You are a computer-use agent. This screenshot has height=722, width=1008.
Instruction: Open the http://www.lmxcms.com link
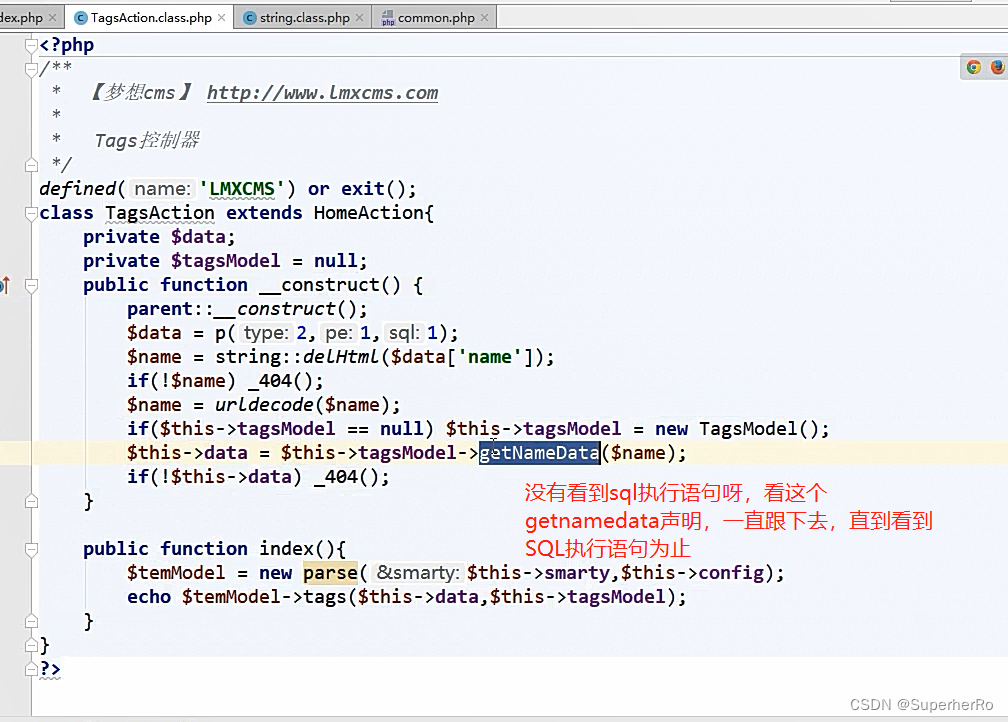pyautogui.click(x=322, y=93)
